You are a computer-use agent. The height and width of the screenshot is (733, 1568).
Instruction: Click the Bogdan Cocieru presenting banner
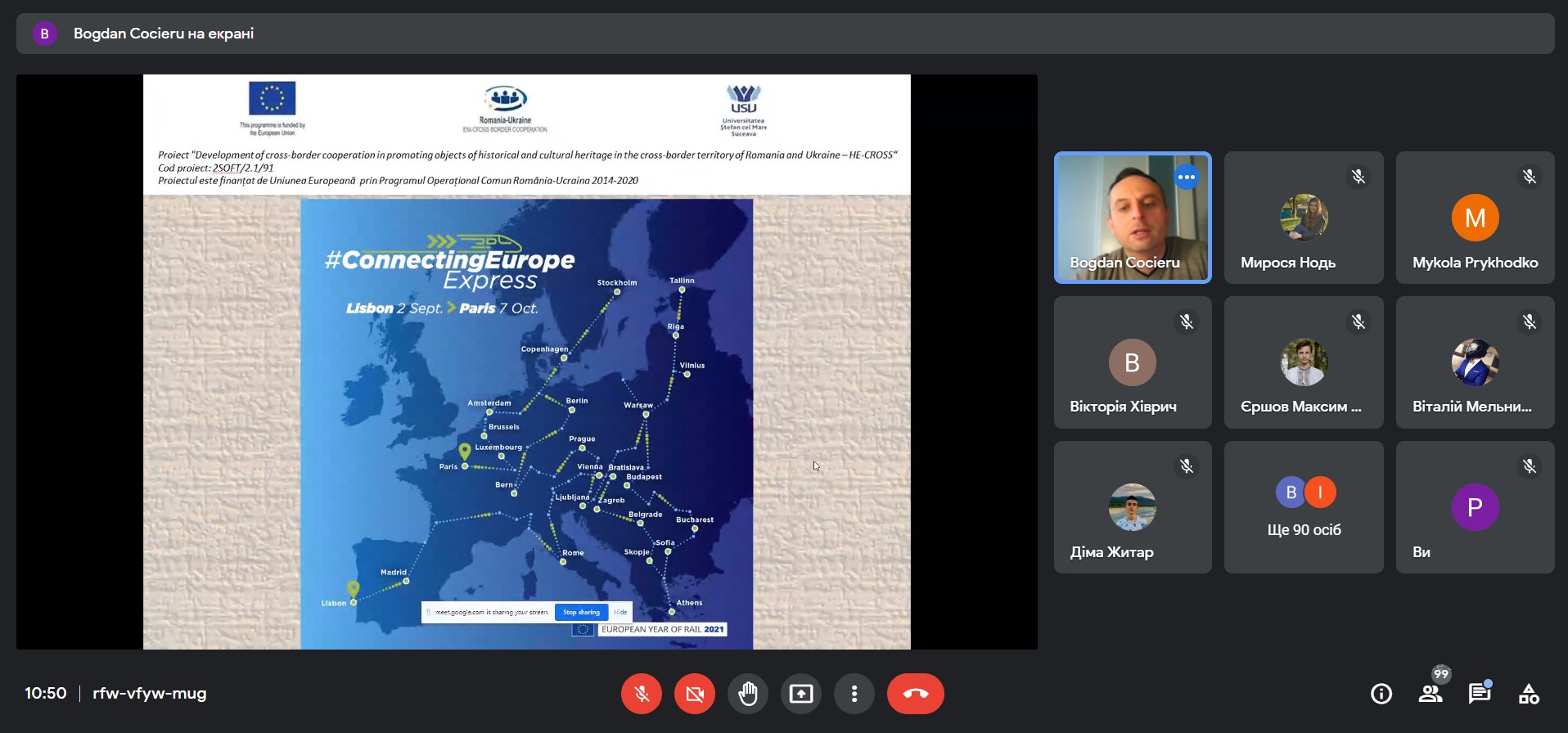[164, 34]
